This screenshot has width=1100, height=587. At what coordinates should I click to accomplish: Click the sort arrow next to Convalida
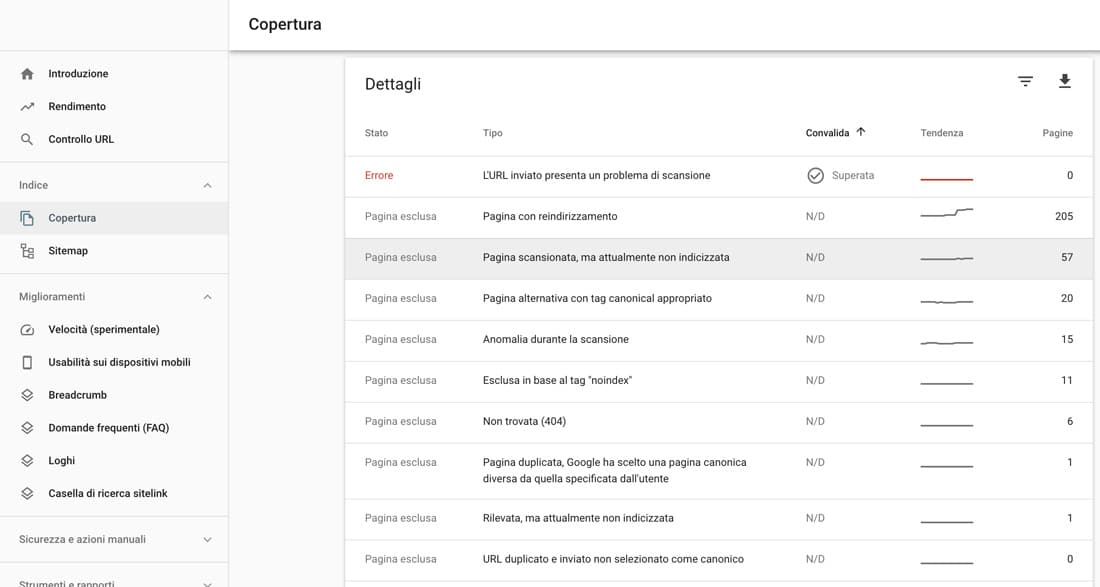(x=861, y=132)
